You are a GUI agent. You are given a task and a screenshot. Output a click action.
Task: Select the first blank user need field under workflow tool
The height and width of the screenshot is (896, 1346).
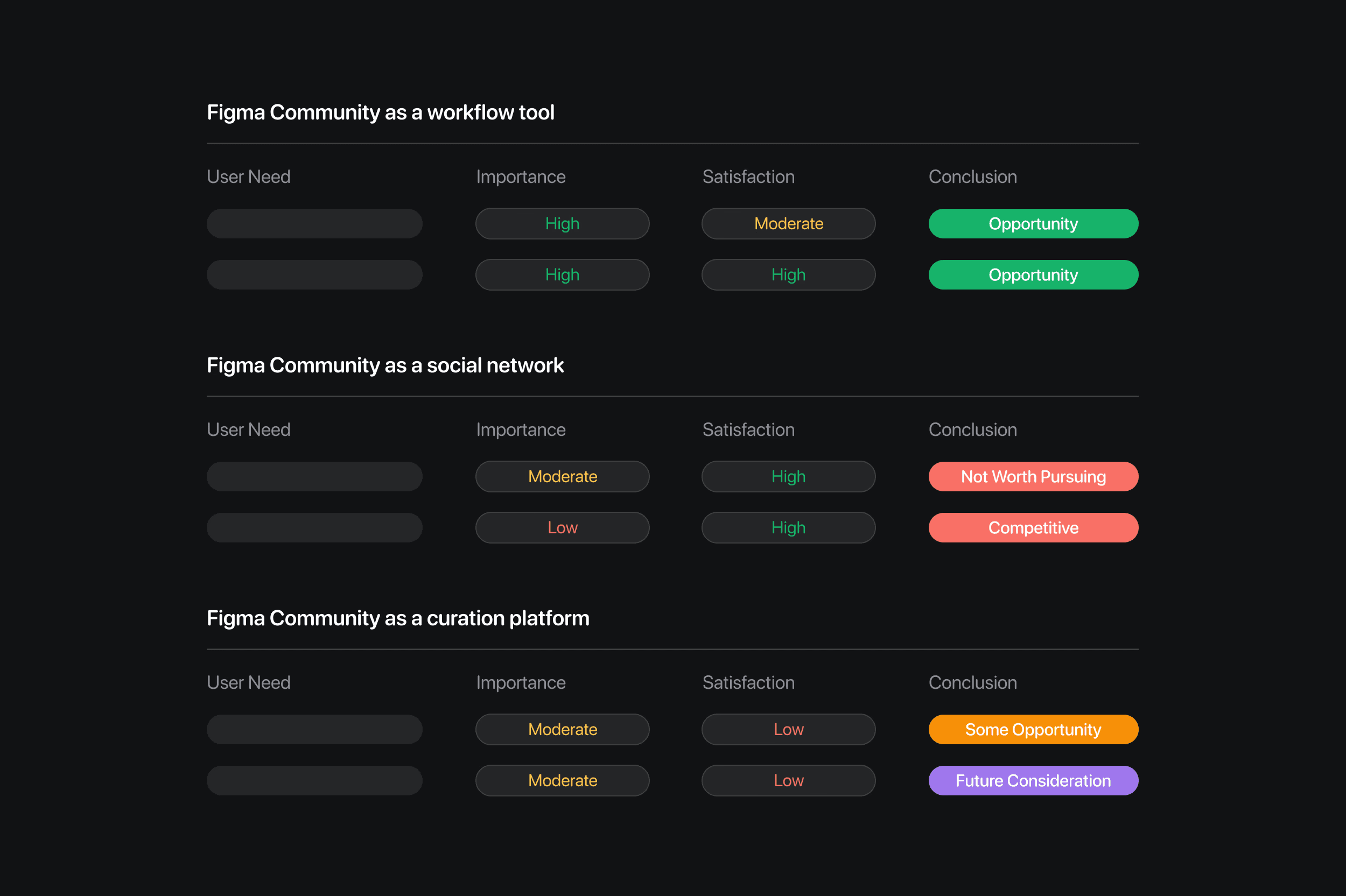point(314,223)
